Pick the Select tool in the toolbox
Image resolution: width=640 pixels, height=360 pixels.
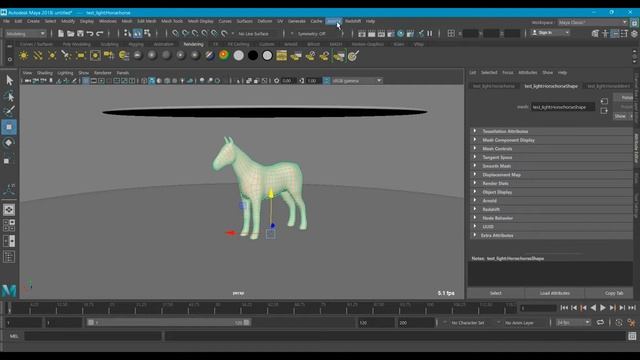coord(9,80)
